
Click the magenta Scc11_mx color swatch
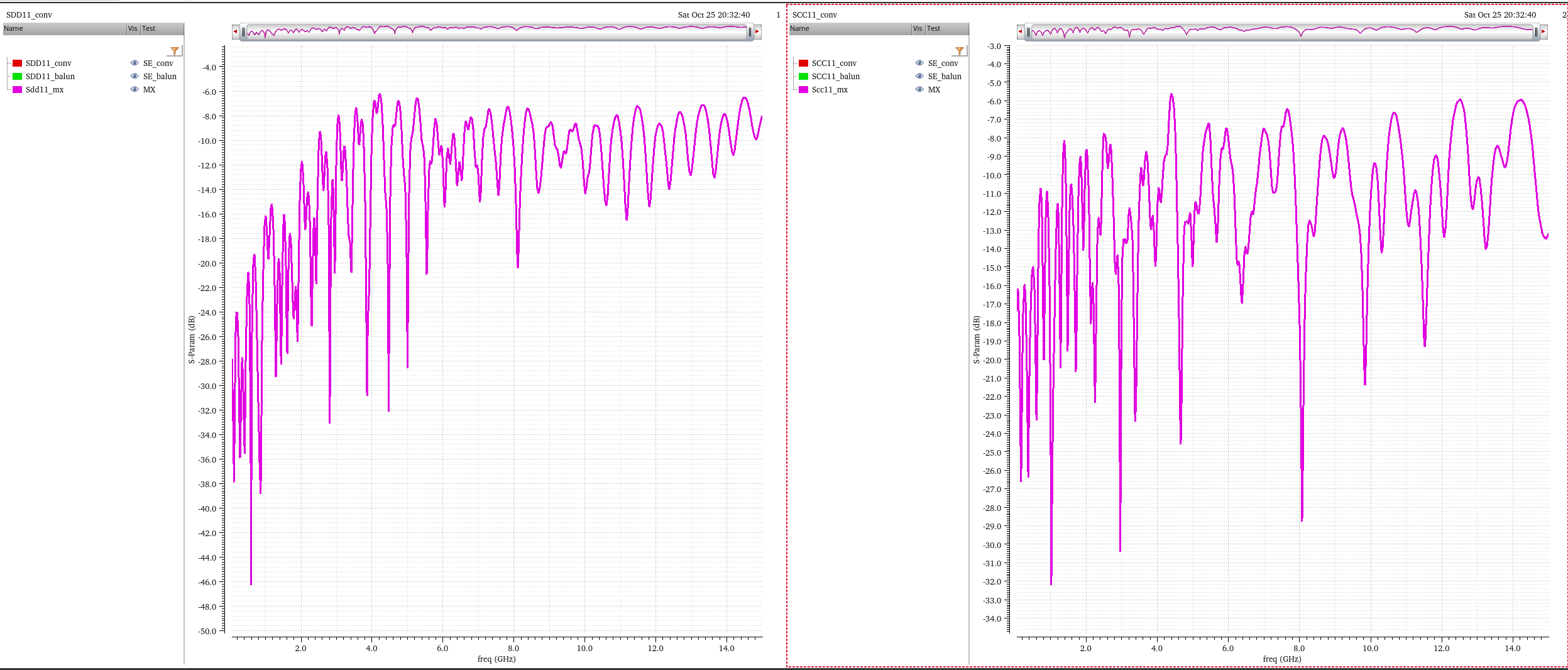pos(803,89)
